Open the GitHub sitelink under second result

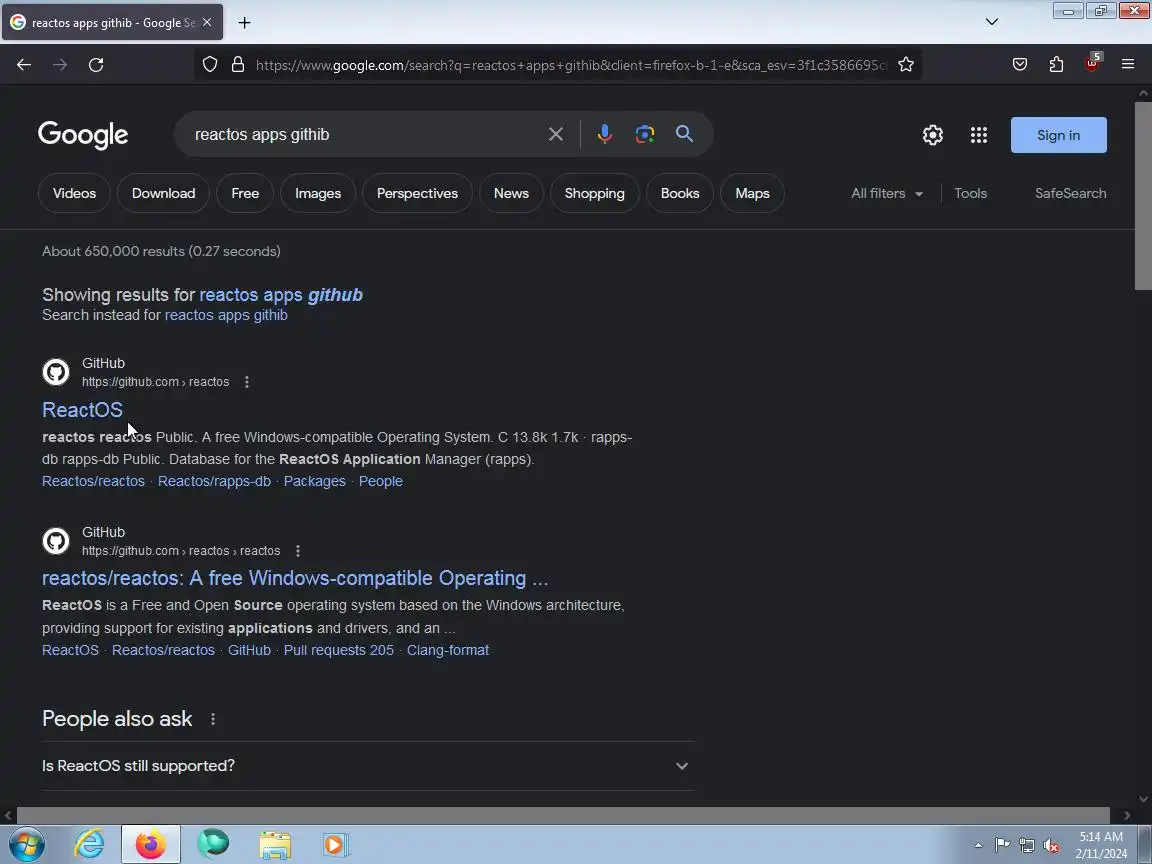point(249,650)
